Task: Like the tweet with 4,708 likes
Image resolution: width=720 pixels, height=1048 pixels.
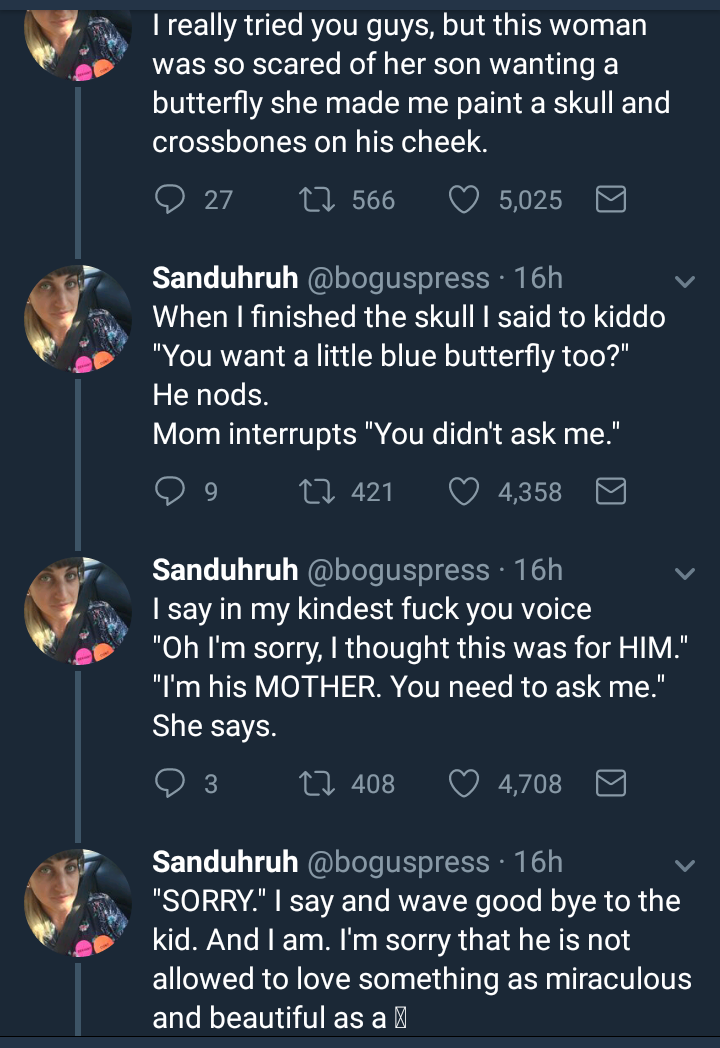Action: [x=463, y=783]
